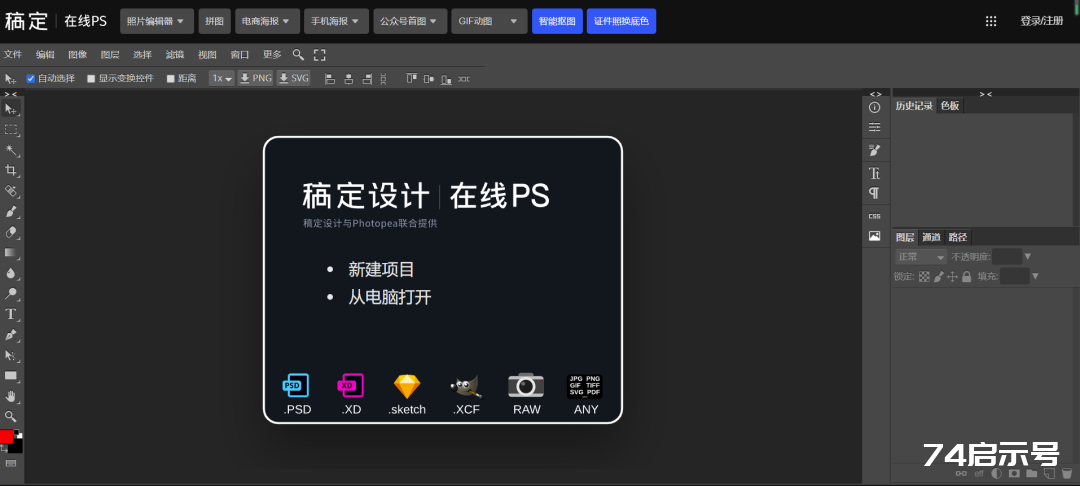Click the black background color swatch
The width and height of the screenshot is (1080, 486).
tap(17, 446)
